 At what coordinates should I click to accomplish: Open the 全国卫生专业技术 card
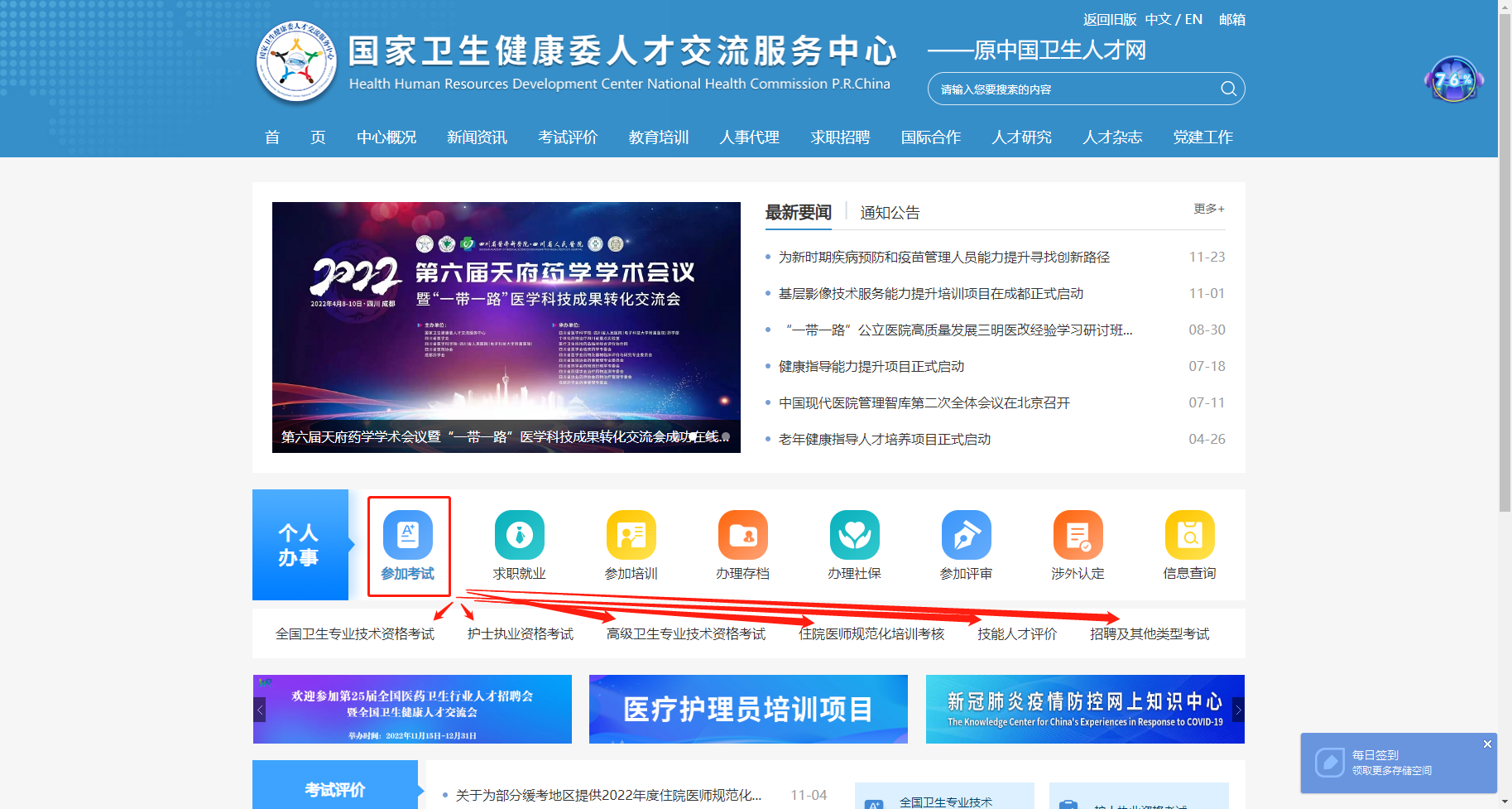[x=945, y=797]
